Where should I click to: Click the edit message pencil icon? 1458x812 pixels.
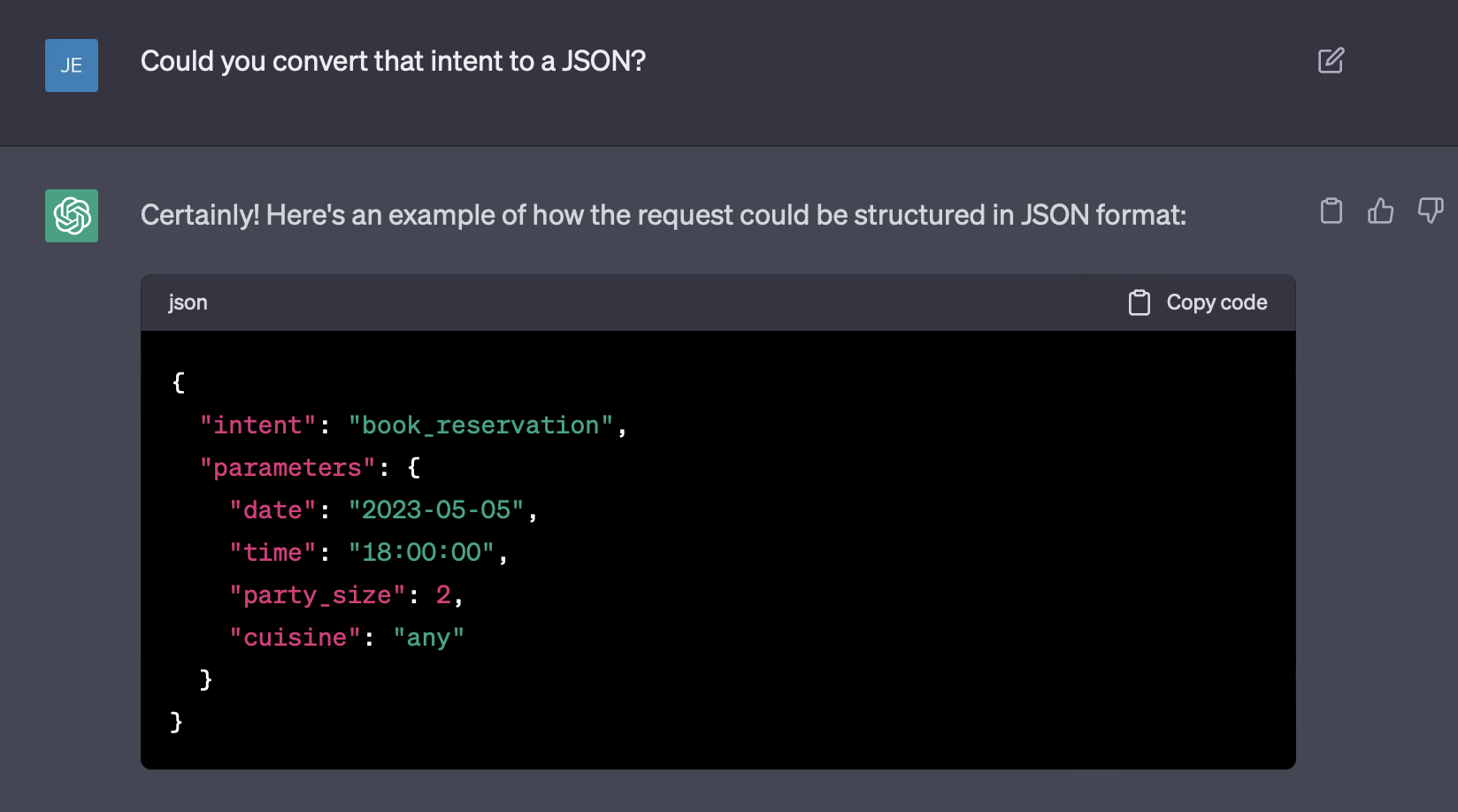pyautogui.click(x=1331, y=60)
